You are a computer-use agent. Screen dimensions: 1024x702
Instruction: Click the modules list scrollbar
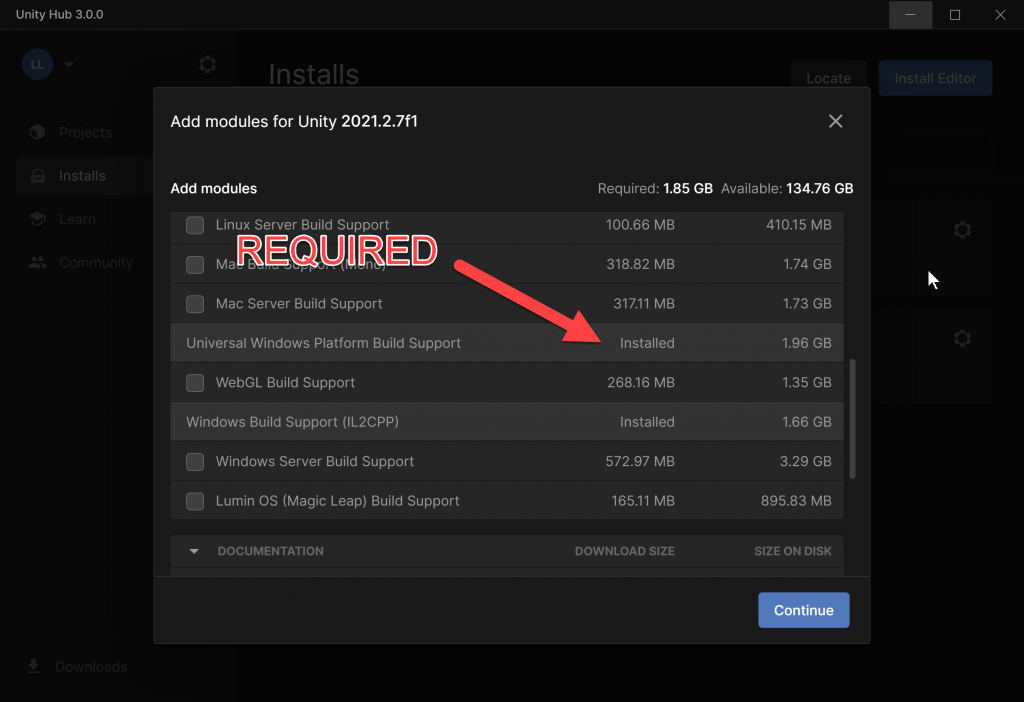[x=852, y=419]
